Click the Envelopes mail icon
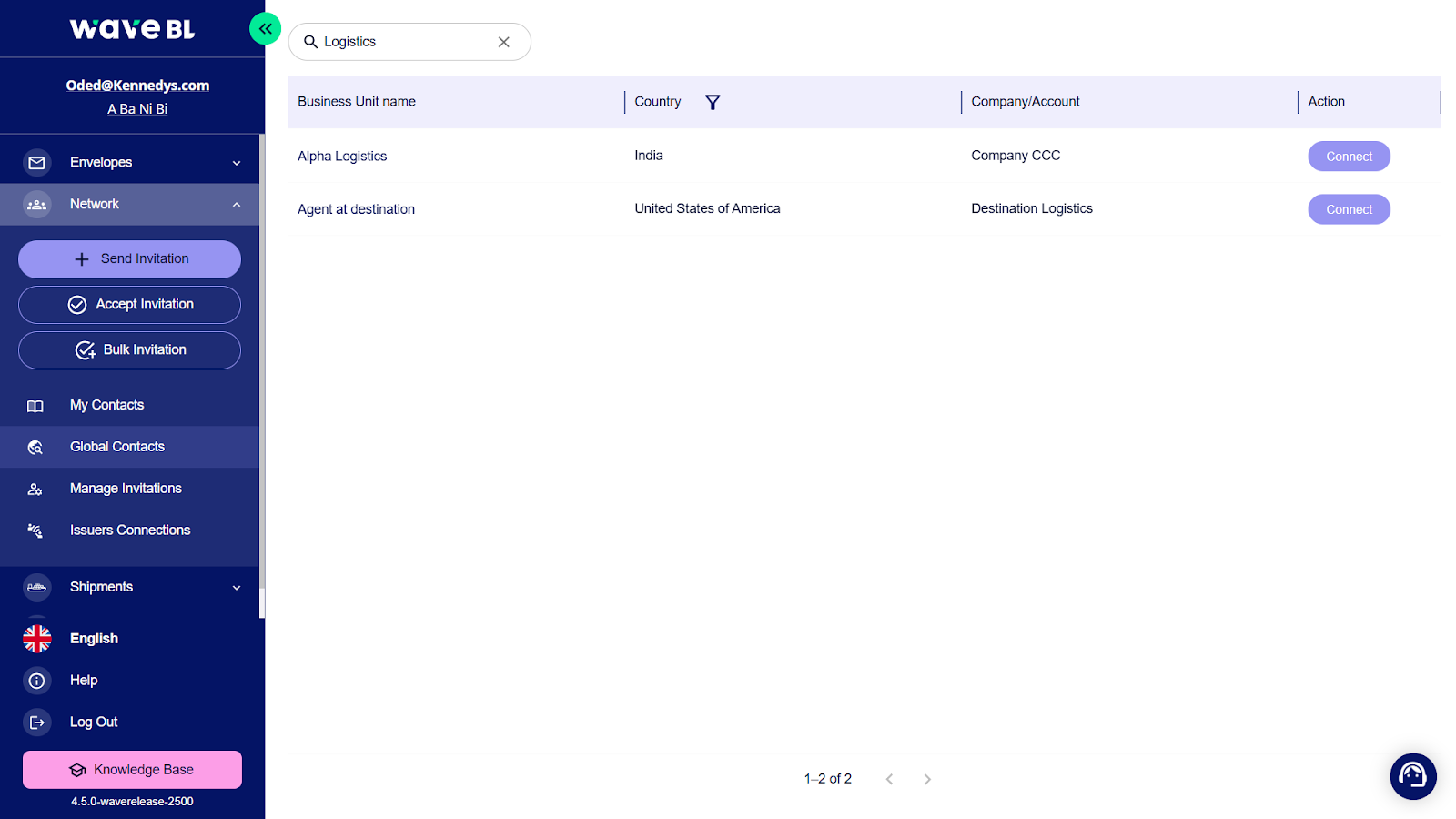Viewport: 1456px width, 819px height. tap(37, 163)
